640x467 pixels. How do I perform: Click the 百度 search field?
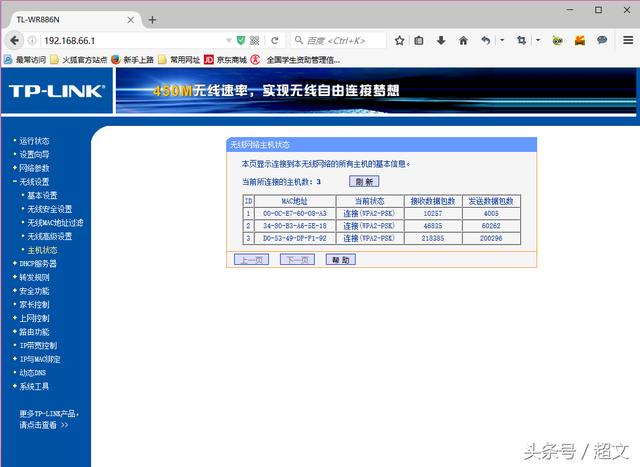339,40
